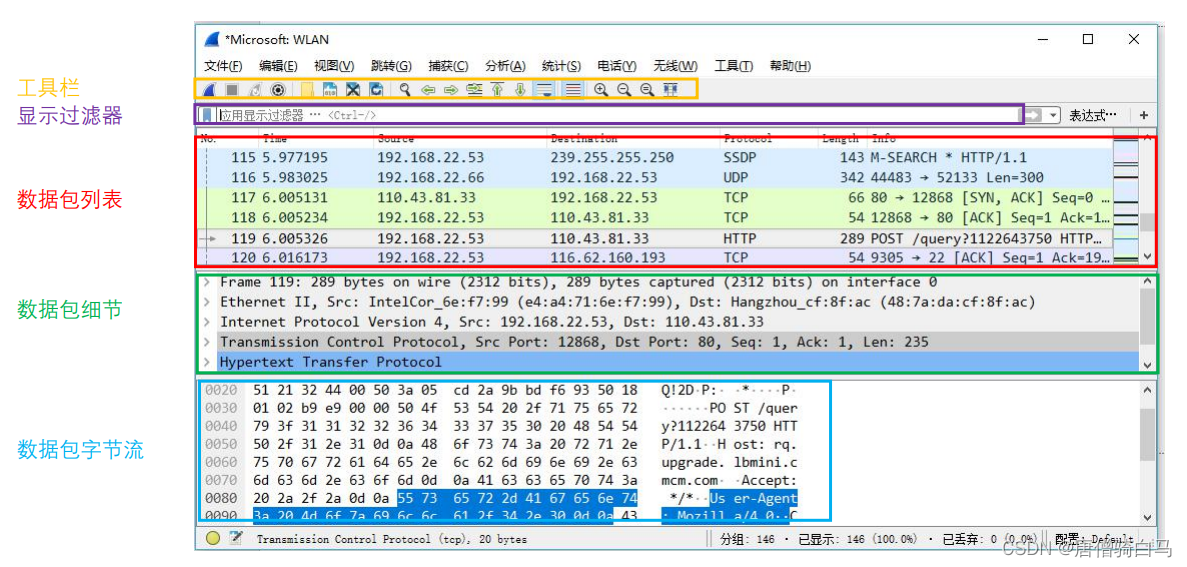Image resolution: width=1187 pixels, height=567 pixels.
Task: Click the 配置: Default profile in status bar
Action: tap(1092, 539)
